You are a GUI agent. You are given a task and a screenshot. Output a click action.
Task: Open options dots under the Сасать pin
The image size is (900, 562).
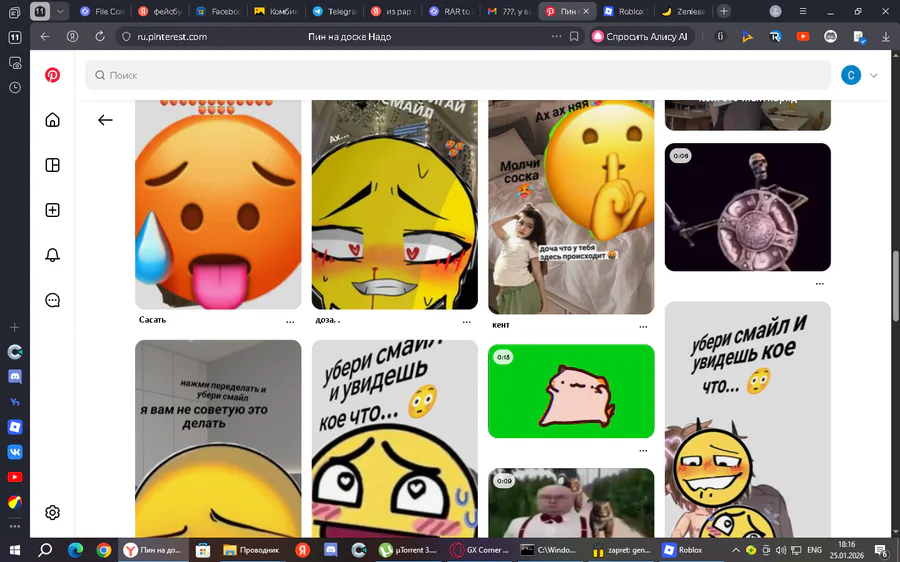coord(290,323)
